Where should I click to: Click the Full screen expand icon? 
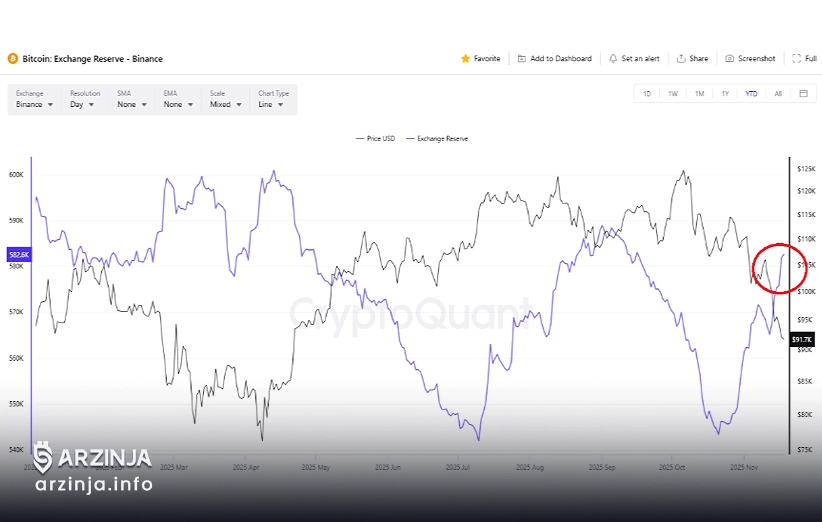(x=796, y=59)
